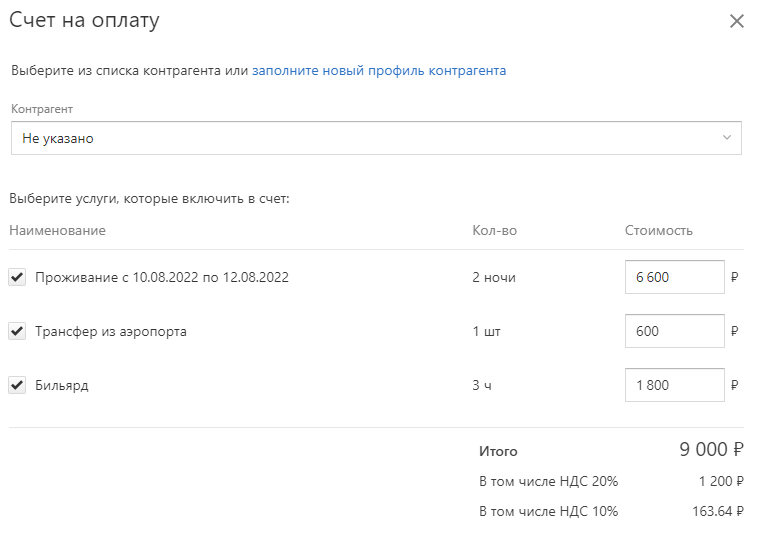The image size is (758, 540).
Task: Click the Трансфер из аэропорта label
Action: [x=111, y=332]
